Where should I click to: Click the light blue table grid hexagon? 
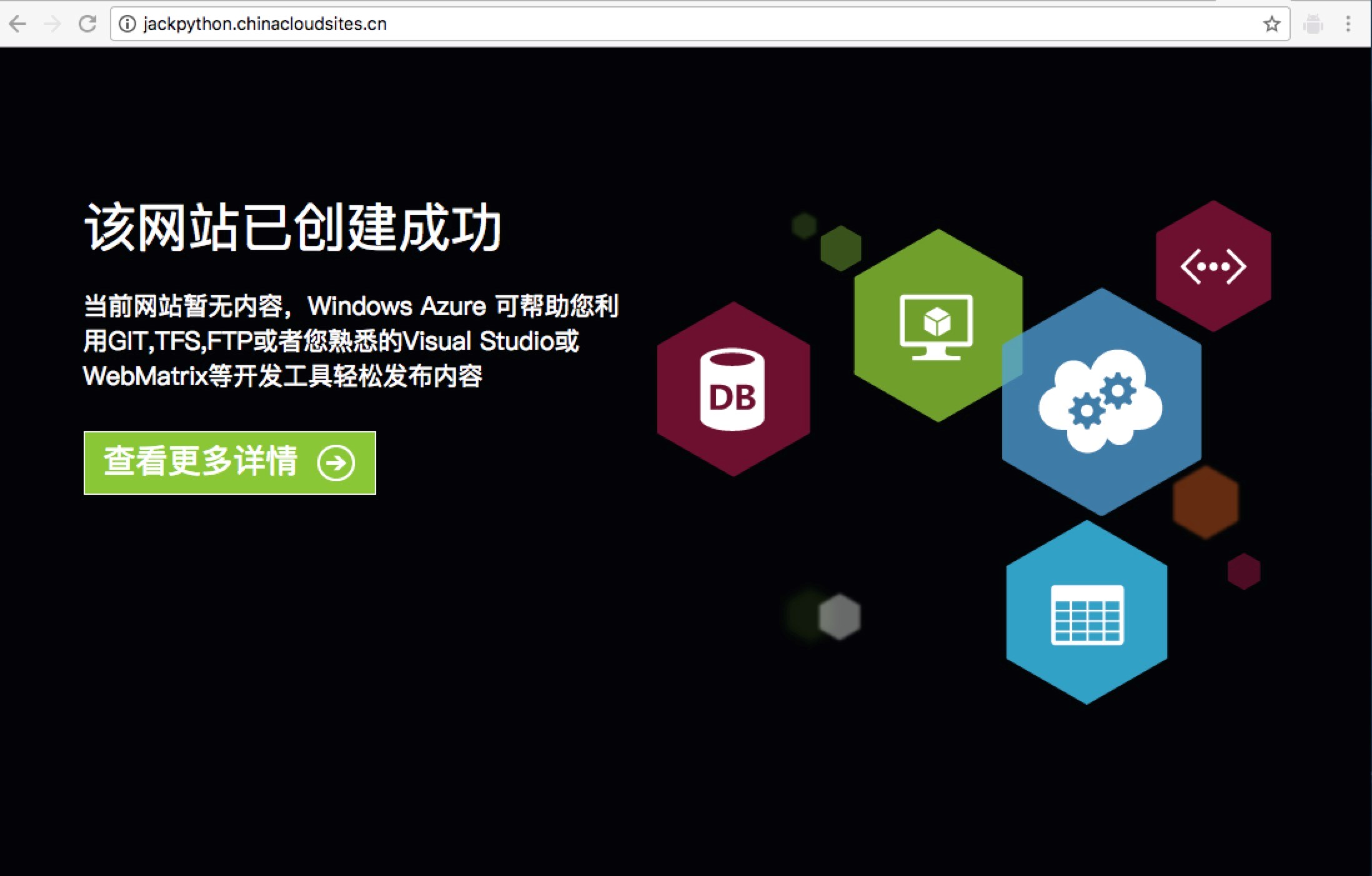click(1086, 613)
